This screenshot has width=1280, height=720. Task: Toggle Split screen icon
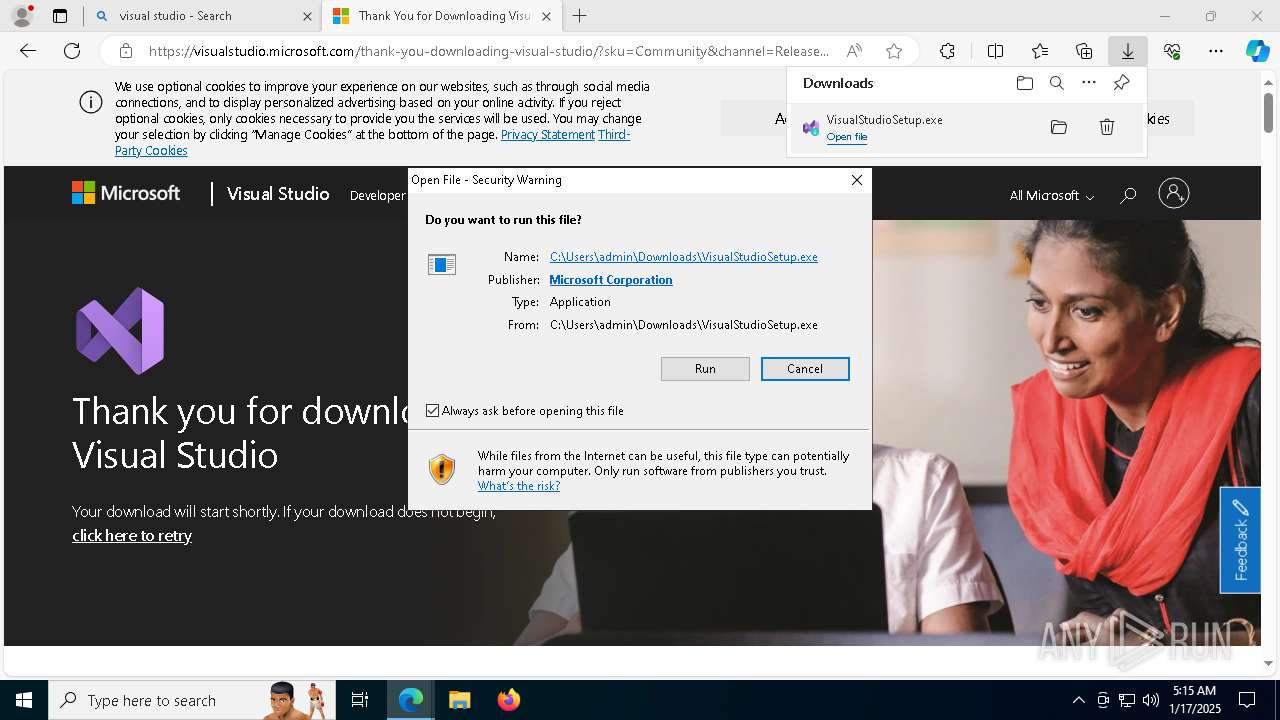995,51
